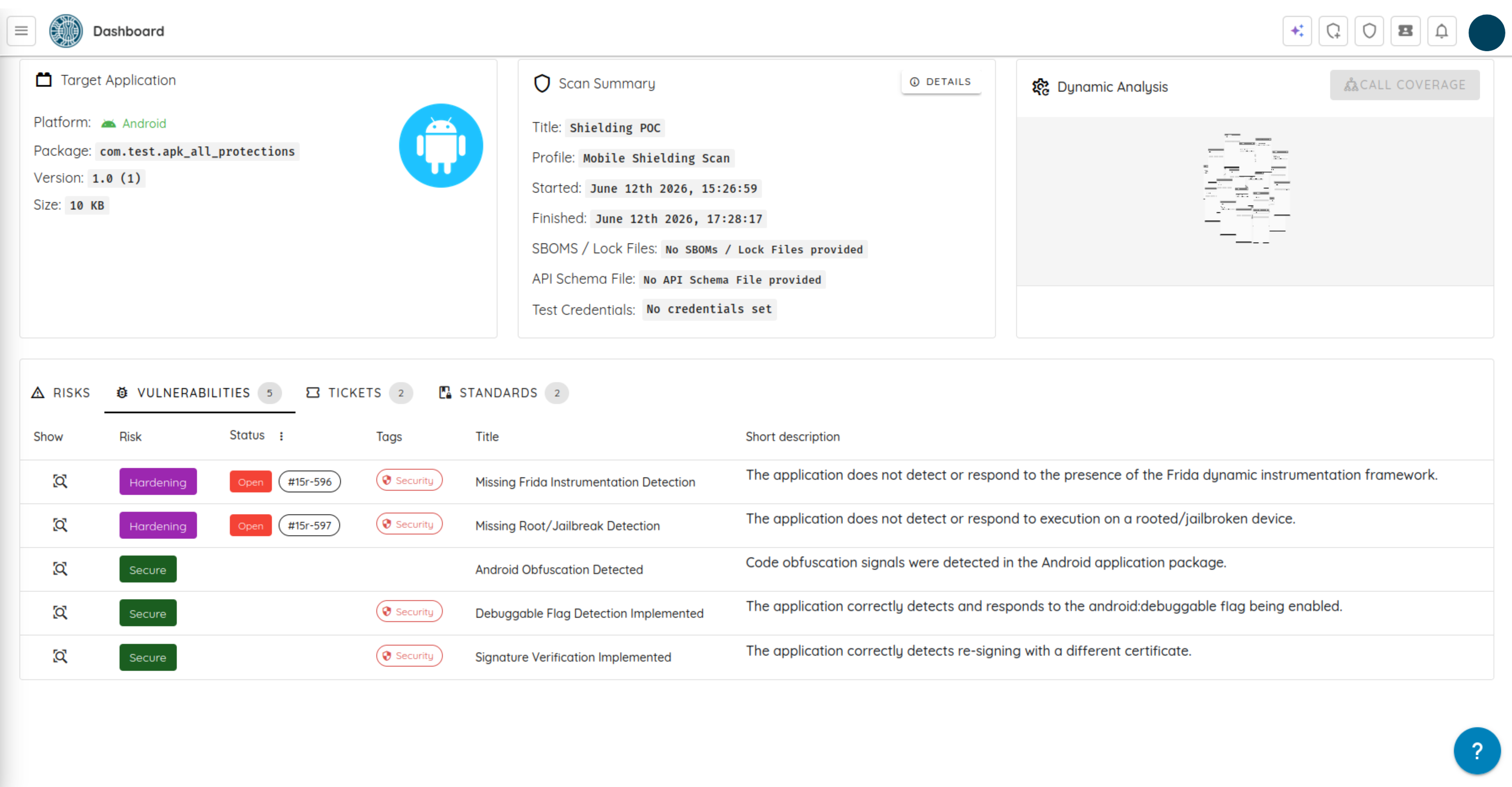Click the Title column header
Screen dimensions: 1512x787
tap(487, 437)
